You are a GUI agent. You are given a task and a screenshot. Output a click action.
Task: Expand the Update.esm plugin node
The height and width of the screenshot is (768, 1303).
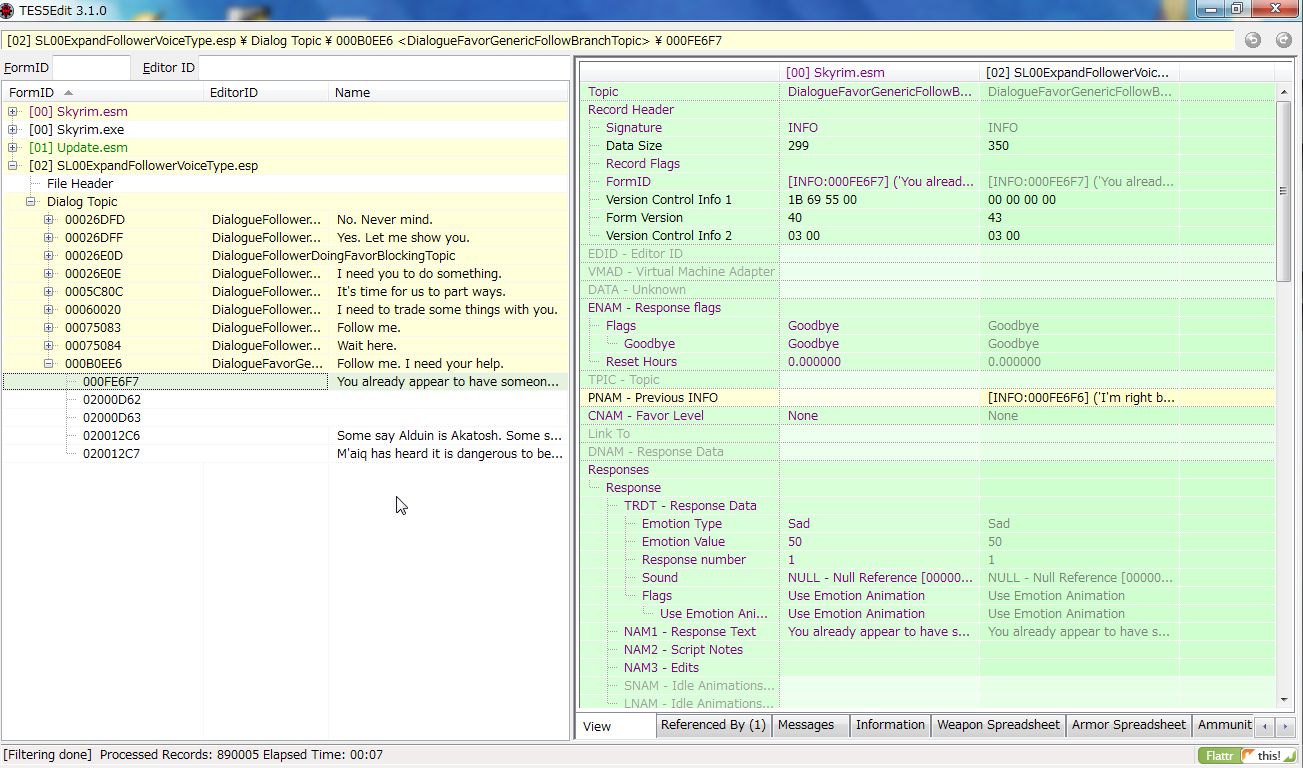13,148
